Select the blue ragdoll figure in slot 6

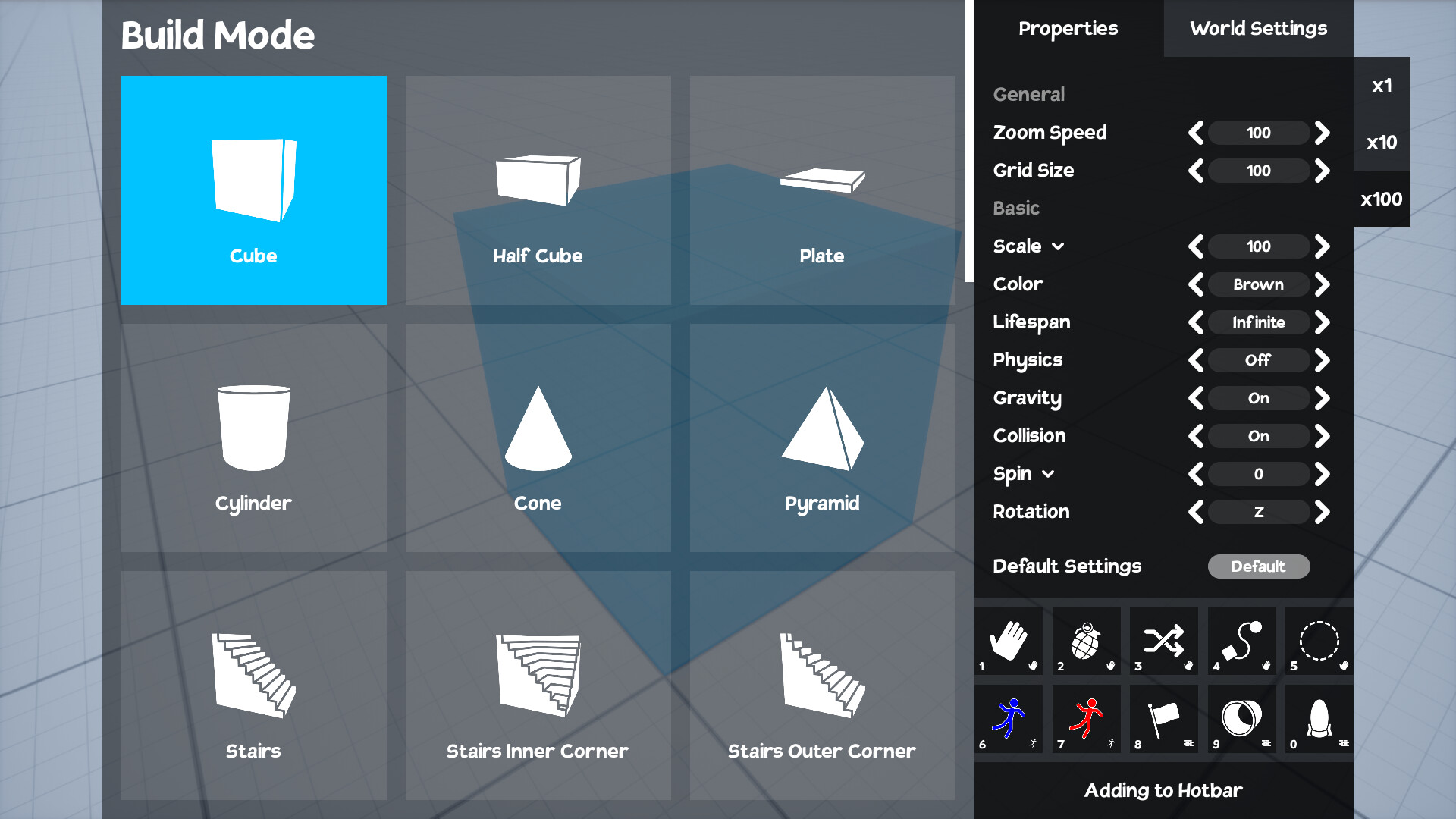coord(1009,718)
